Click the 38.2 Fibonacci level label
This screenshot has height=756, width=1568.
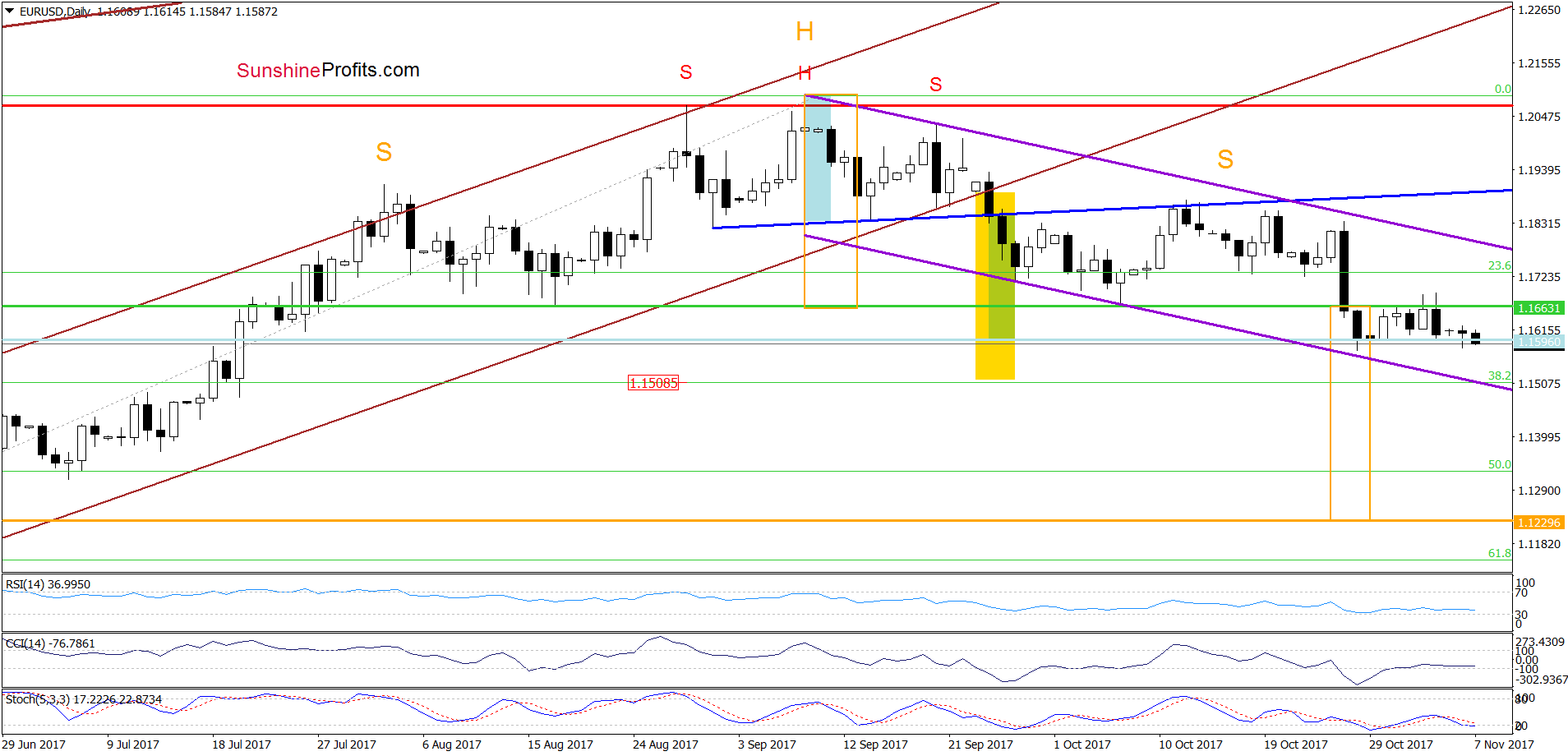click(1499, 376)
